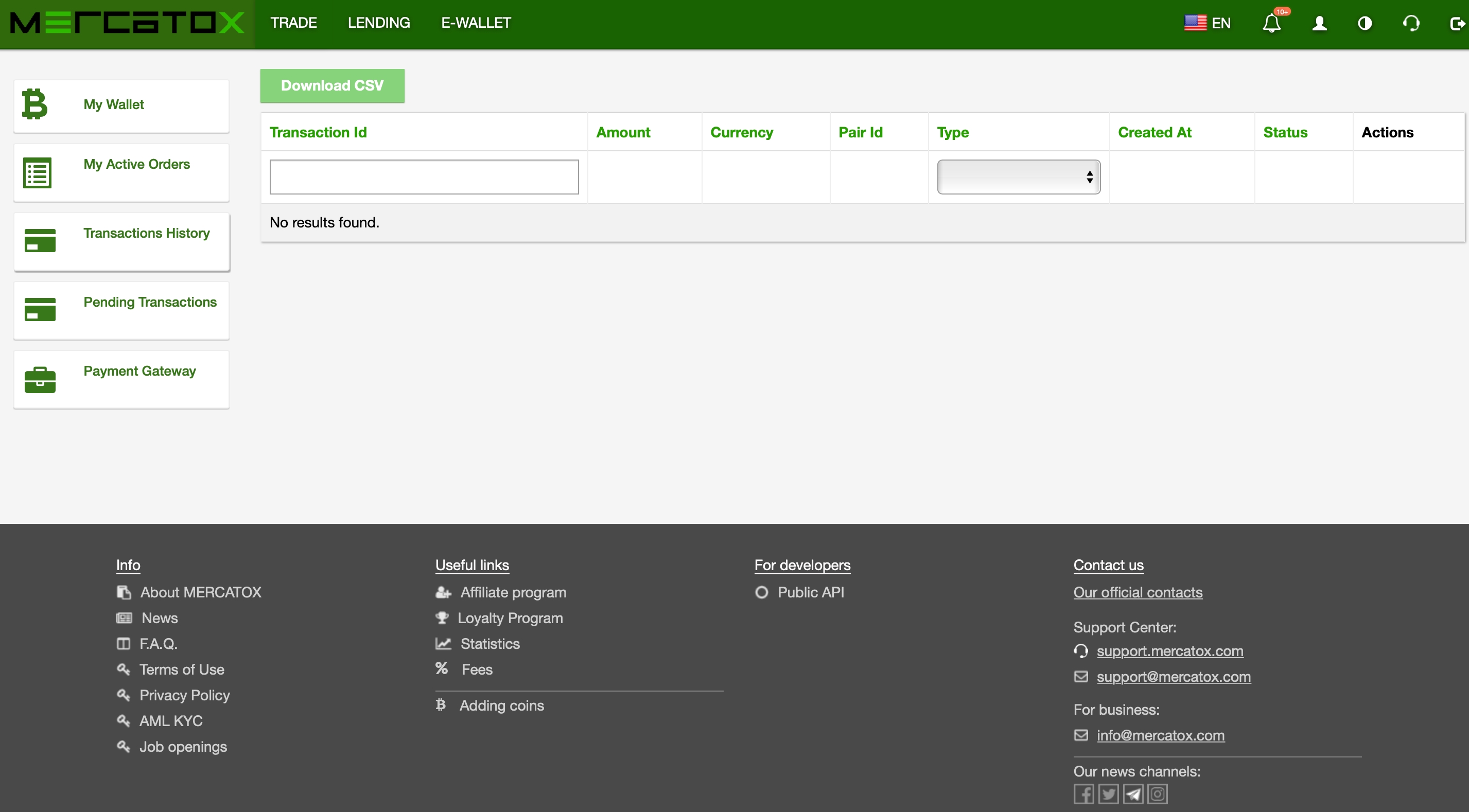The width and height of the screenshot is (1469, 812).
Task: Open the Twitter news channel icon
Action: coord(1108,794)
